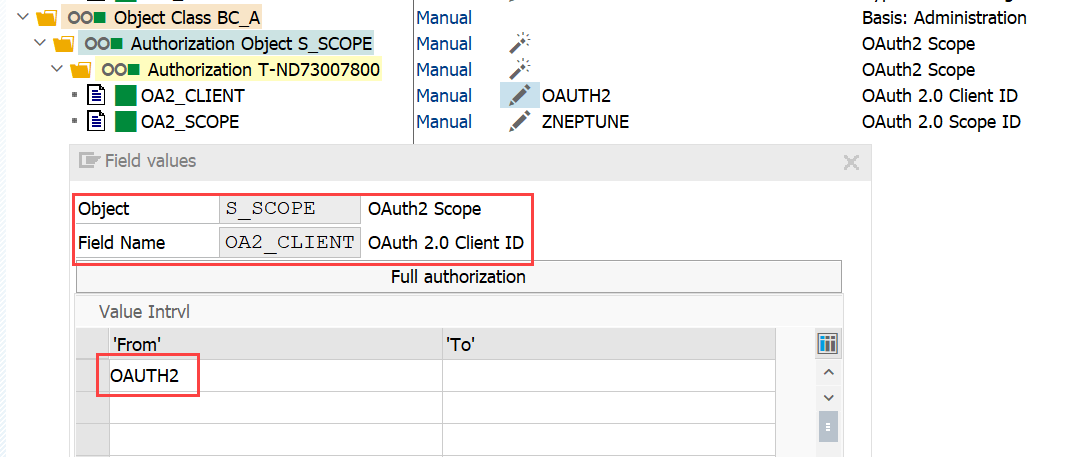Viewport: 1068px width, 457px height.
Task: Select the first value row selector
Action: (x=93, y=375)
